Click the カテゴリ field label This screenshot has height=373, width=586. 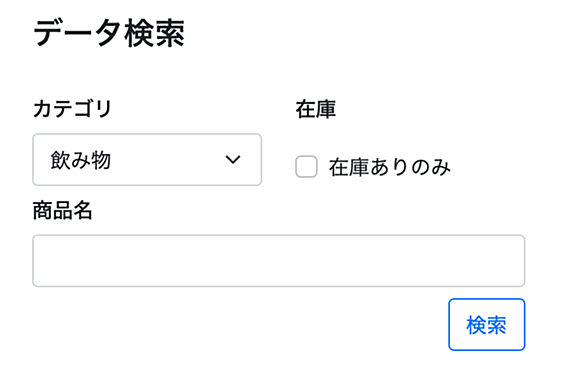click(73, 109)
